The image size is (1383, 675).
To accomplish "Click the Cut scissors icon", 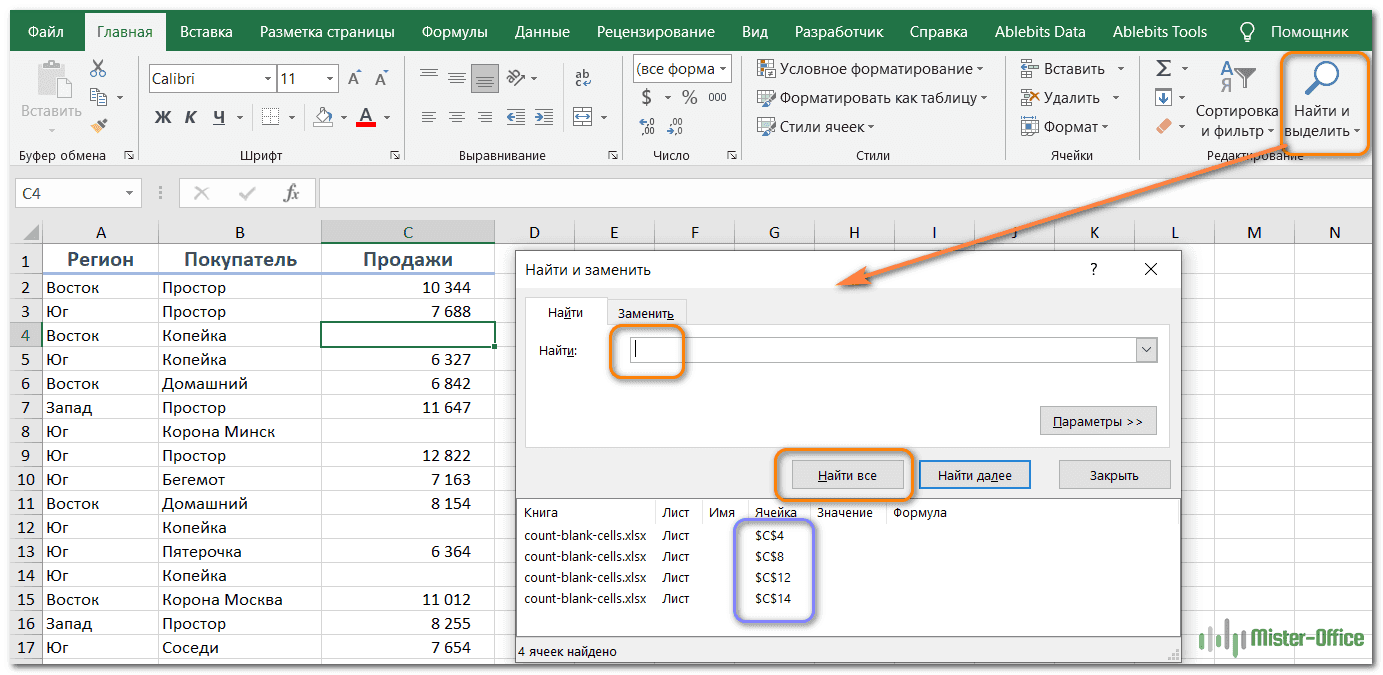I will point(98,69).
